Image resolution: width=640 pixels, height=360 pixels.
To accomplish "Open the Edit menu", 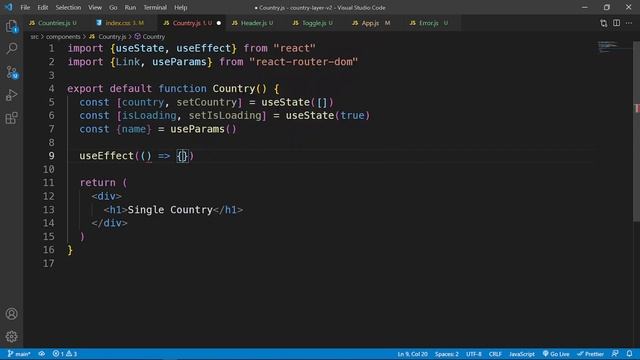I will pos(42,7).
